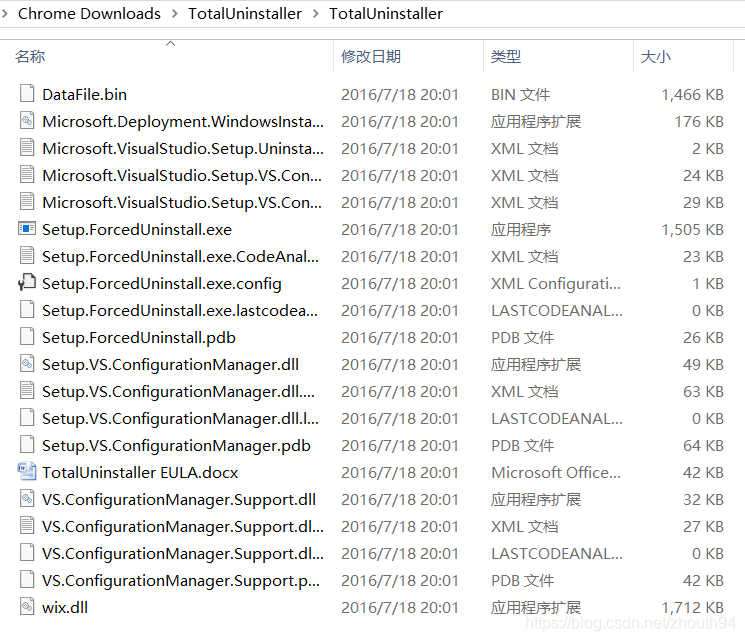Click the TotalUninstaller EULA.docx Word icon
Image resolution: width=745 pixels, height=641 pixels.
point(27,471)
